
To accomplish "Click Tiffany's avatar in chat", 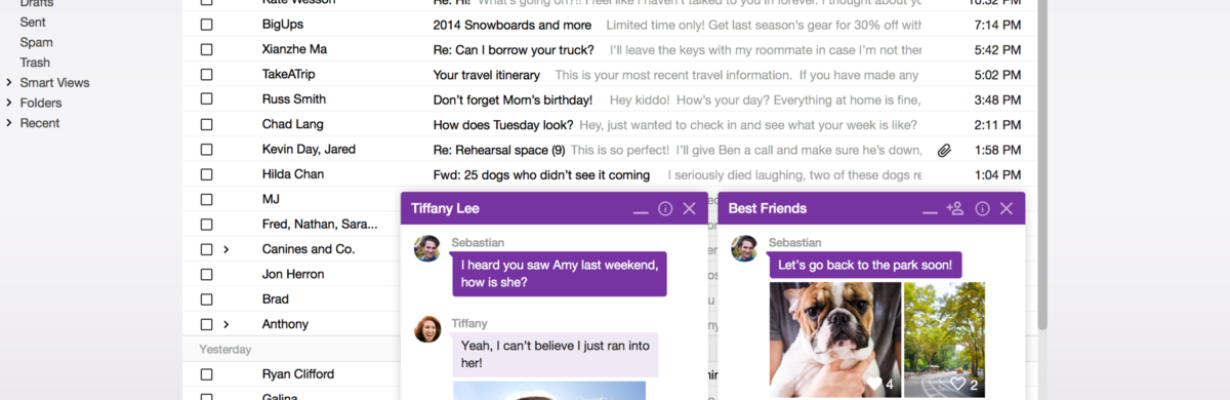I will coord(427,329).
